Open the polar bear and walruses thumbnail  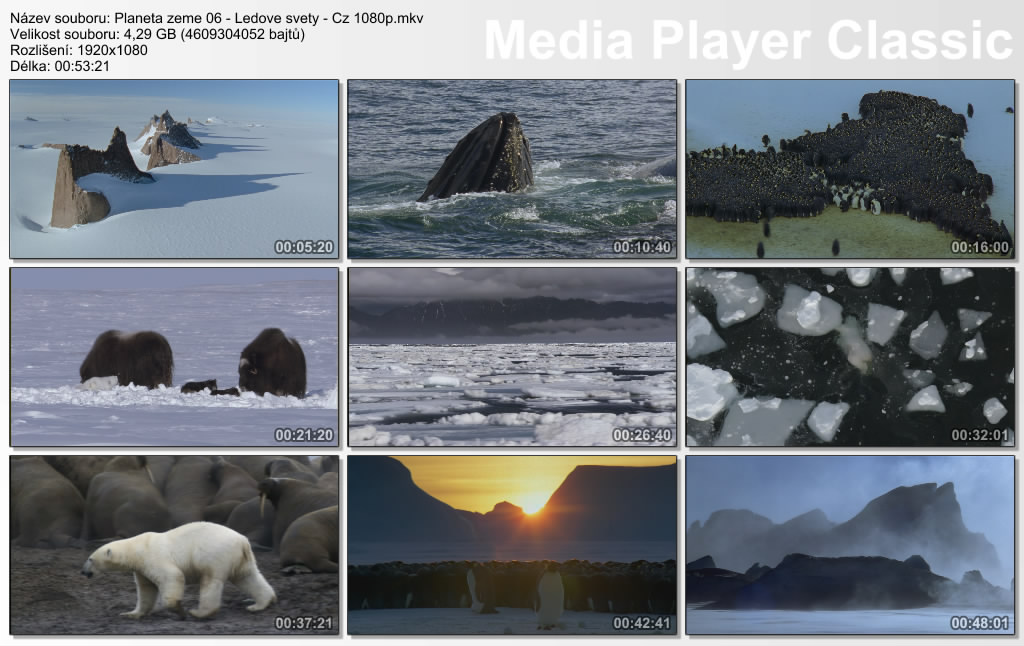click(174, 544)
